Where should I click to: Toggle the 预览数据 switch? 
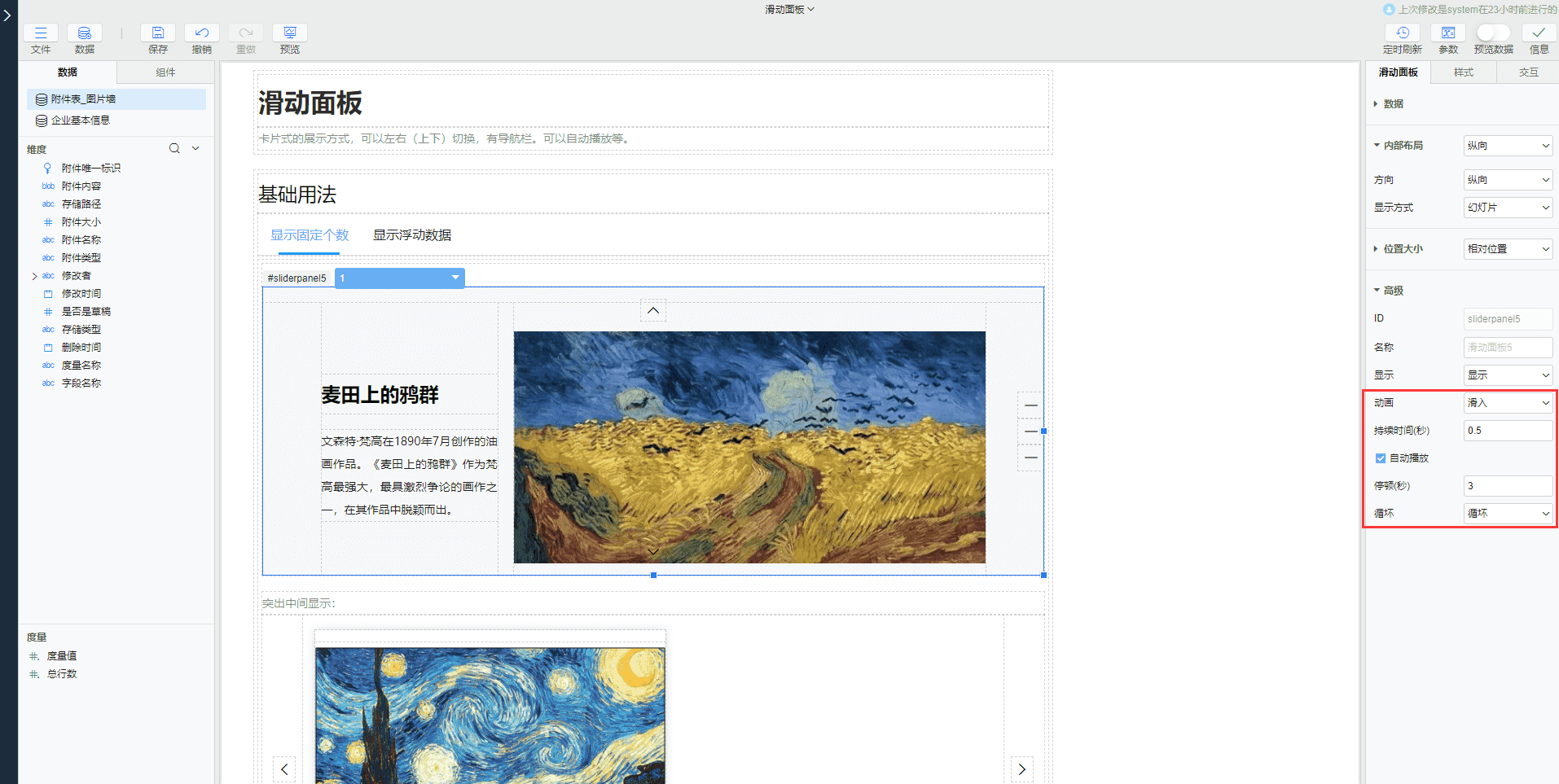click(1493, 33)
